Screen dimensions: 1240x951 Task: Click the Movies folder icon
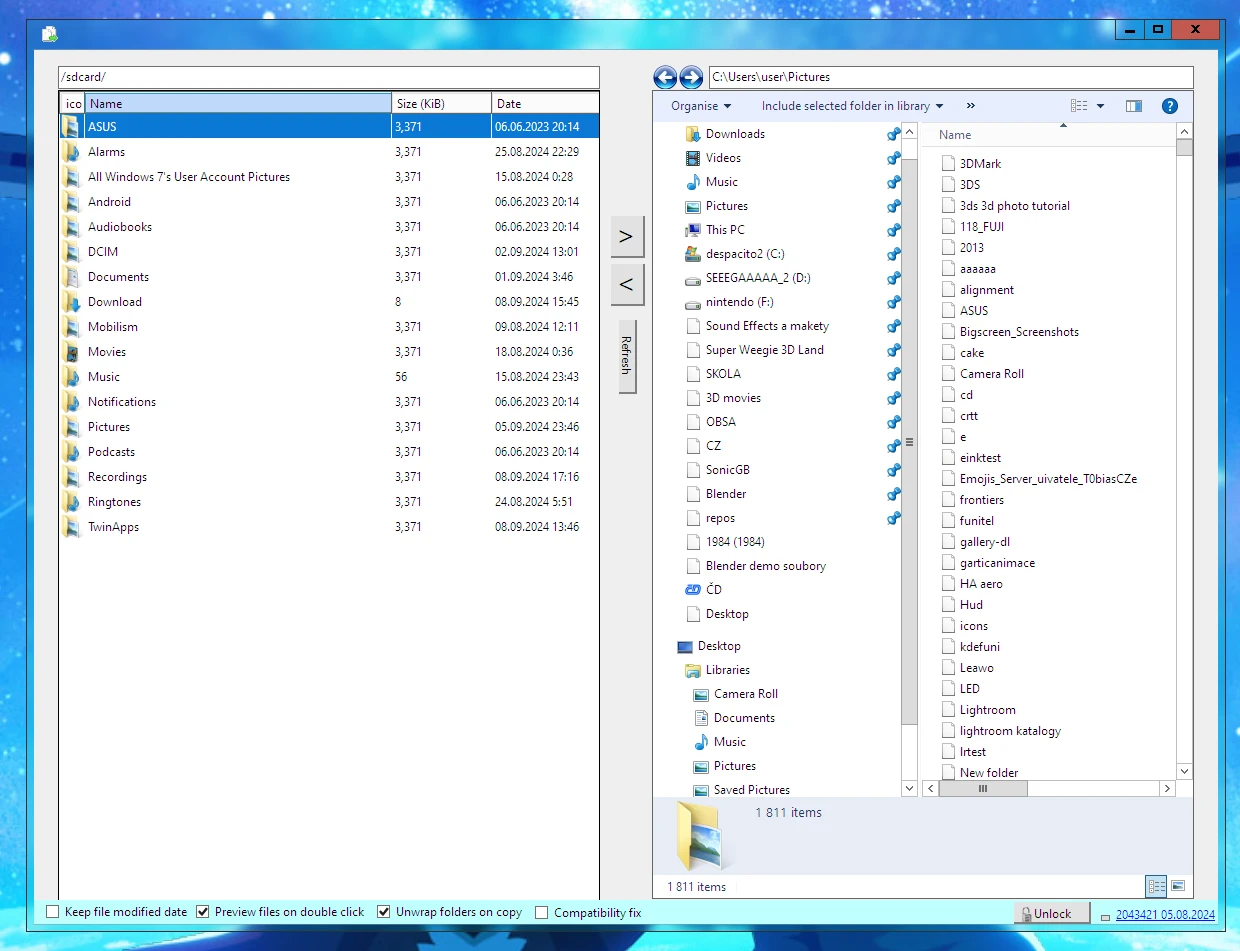tap(71, 352)
